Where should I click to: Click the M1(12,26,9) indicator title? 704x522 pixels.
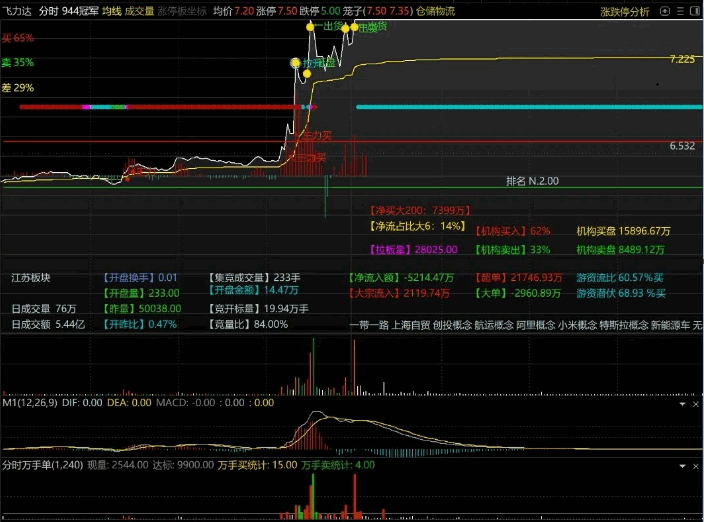pos(30,403)
